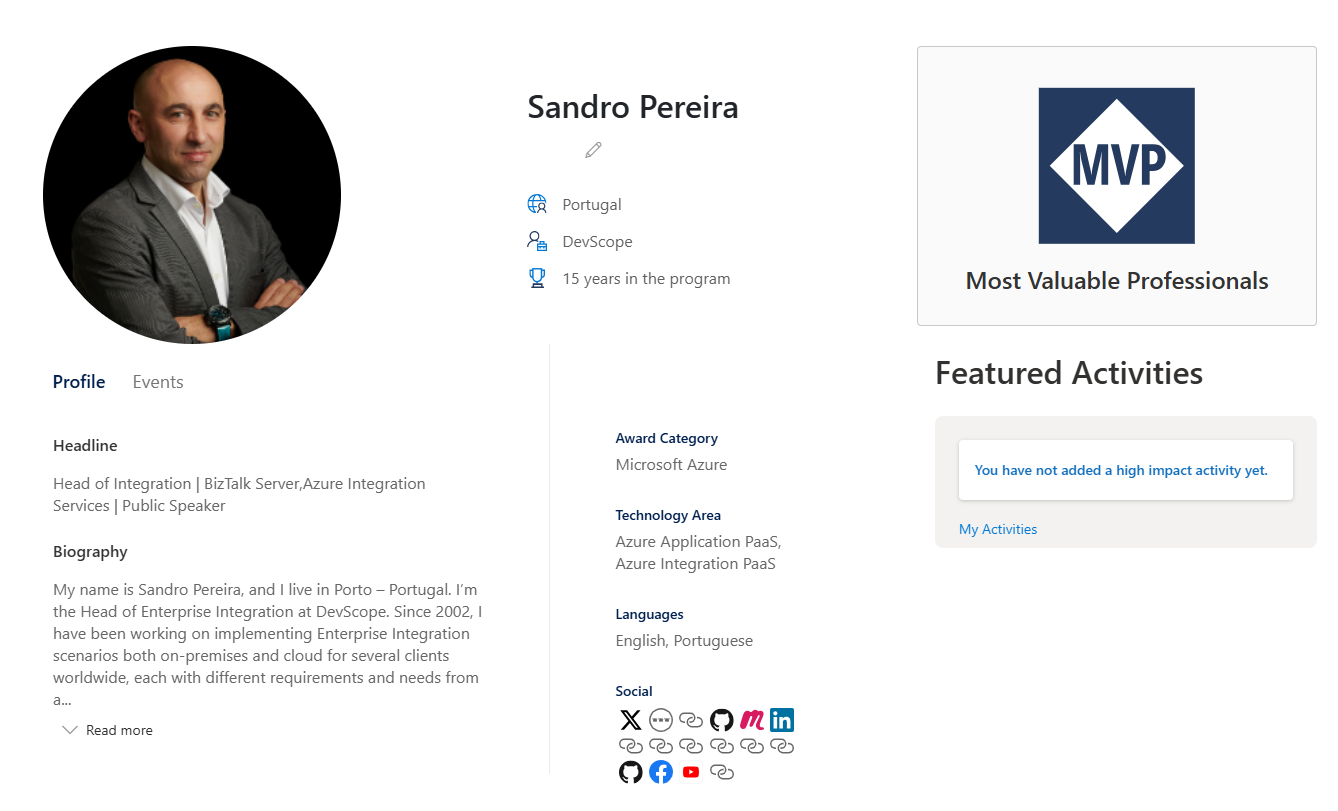Open the X (Twitter) social profile icon
1338x811 pixels.
click(631, 720)
